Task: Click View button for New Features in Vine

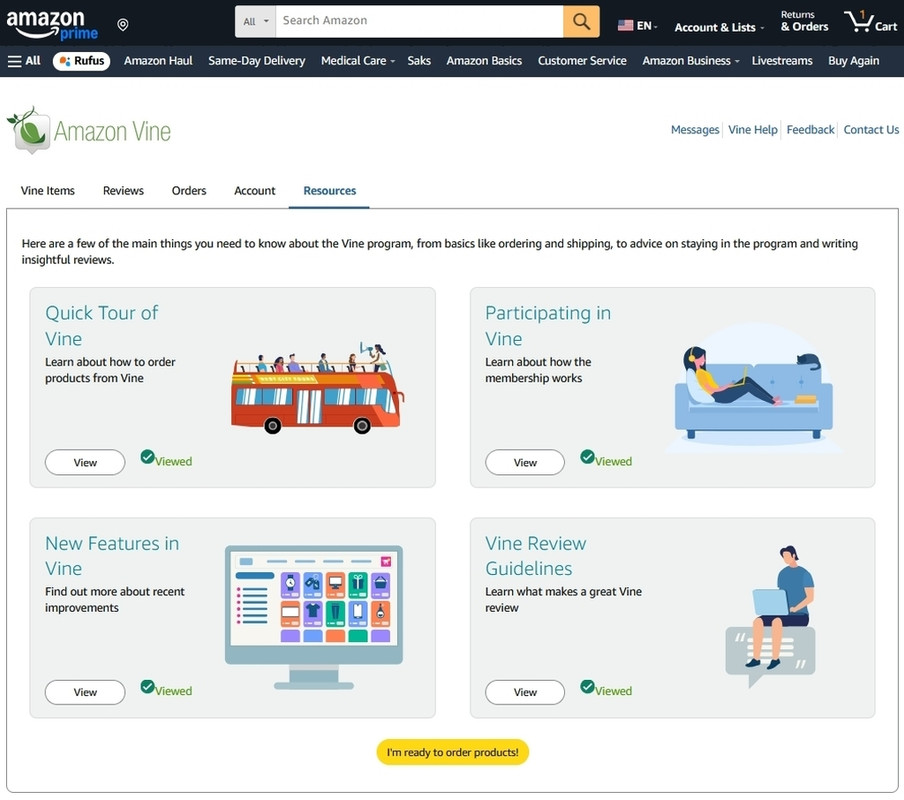Action: pyautogui.click(x=85, y=692)
